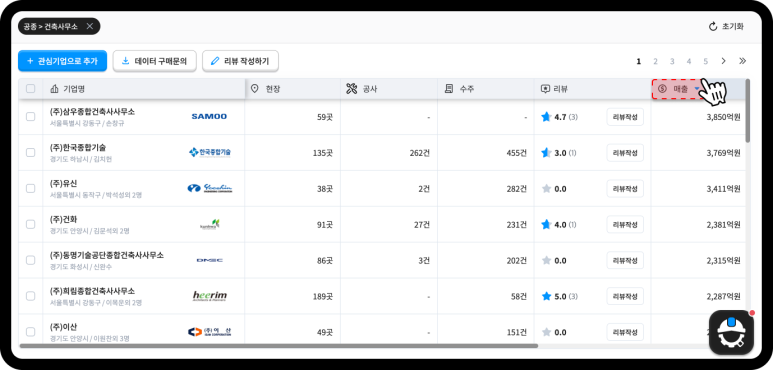Click 이산 company logo
Screen dimensions: 773x370
(x=210, y=332)
